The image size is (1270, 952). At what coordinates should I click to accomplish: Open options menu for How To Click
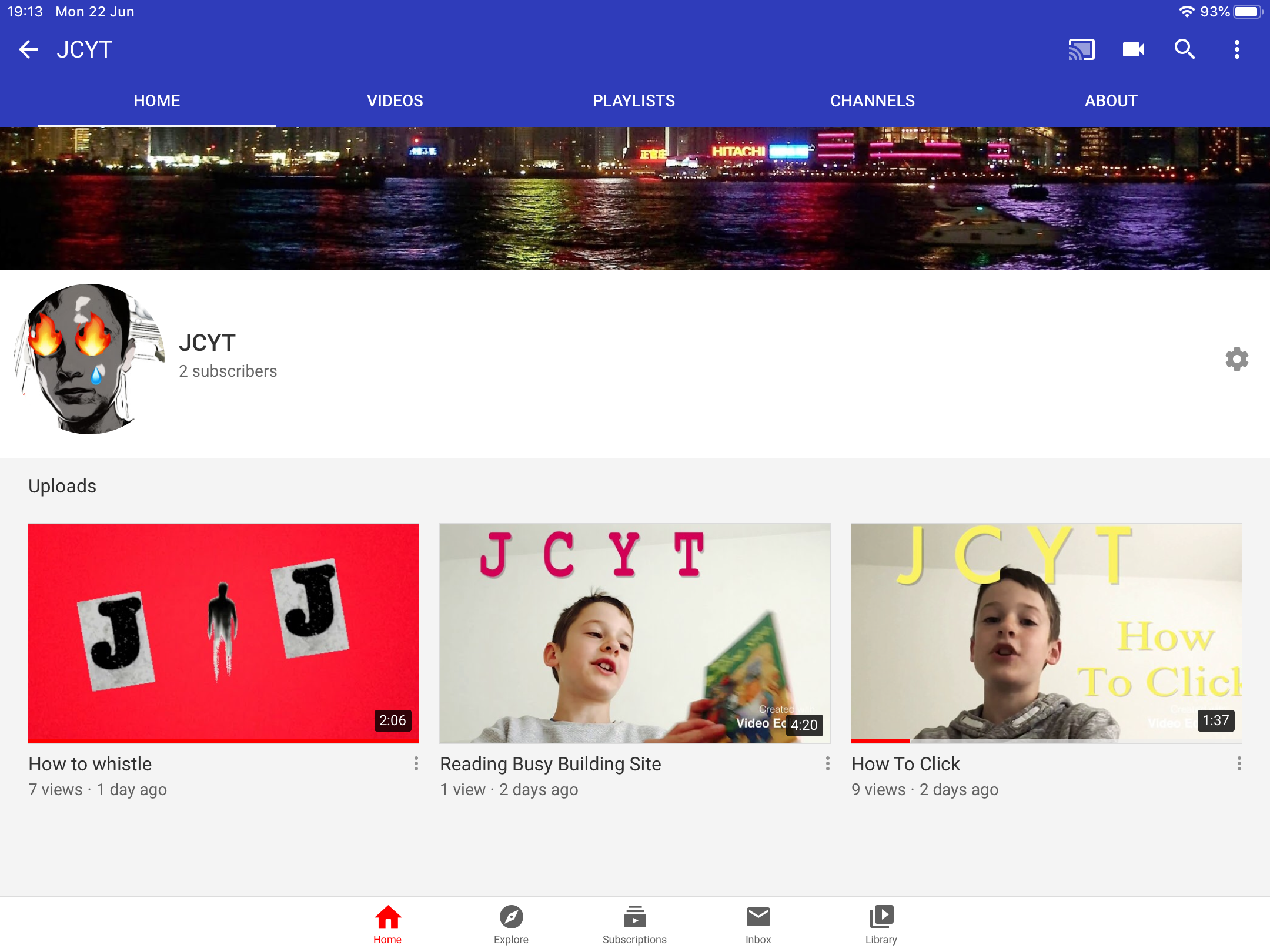coord(1239,763)
